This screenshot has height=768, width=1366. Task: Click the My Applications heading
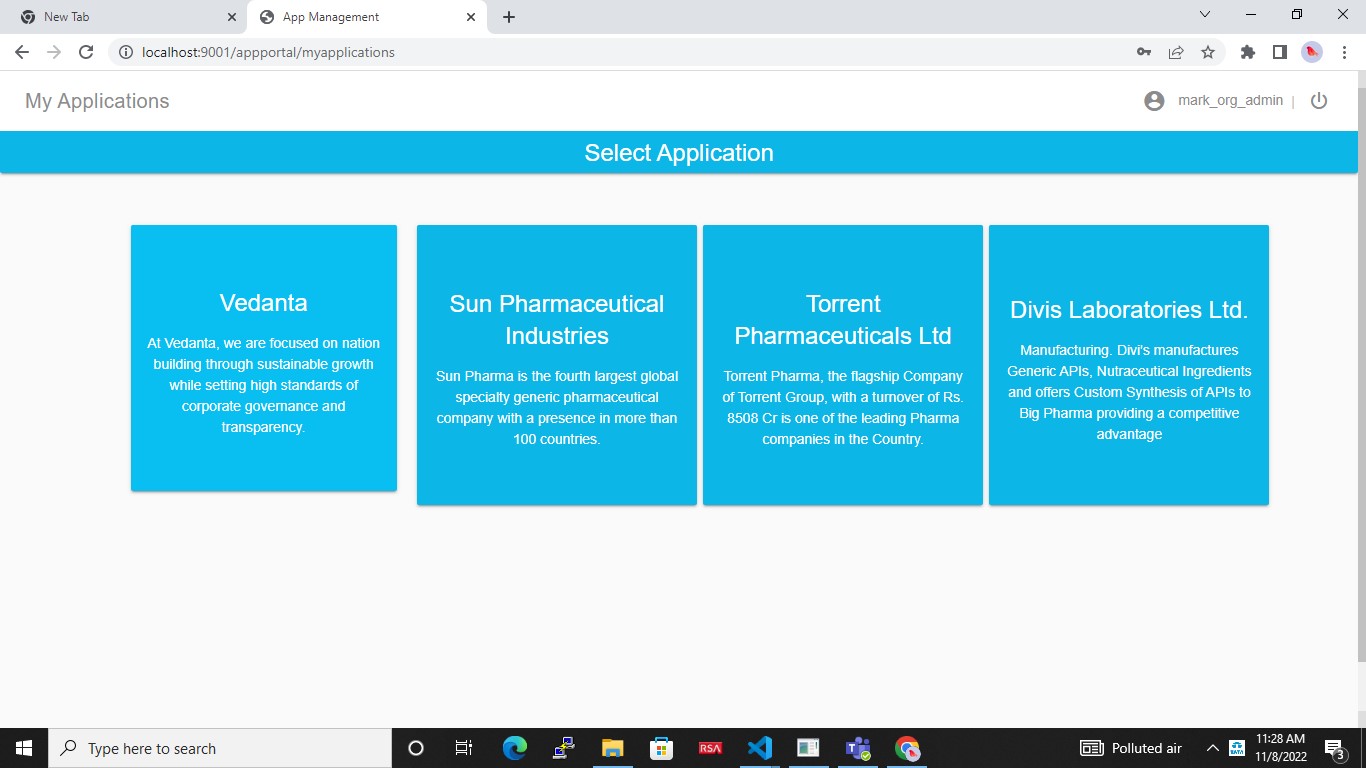pyautogui.click(x=97, y=101)
